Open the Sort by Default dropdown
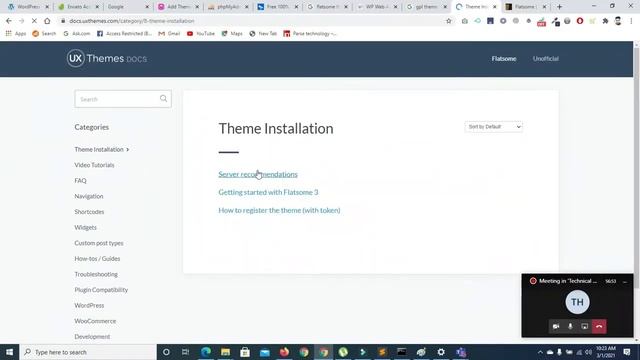The height and width of the screenshot is (360, 640). (493, 127)
